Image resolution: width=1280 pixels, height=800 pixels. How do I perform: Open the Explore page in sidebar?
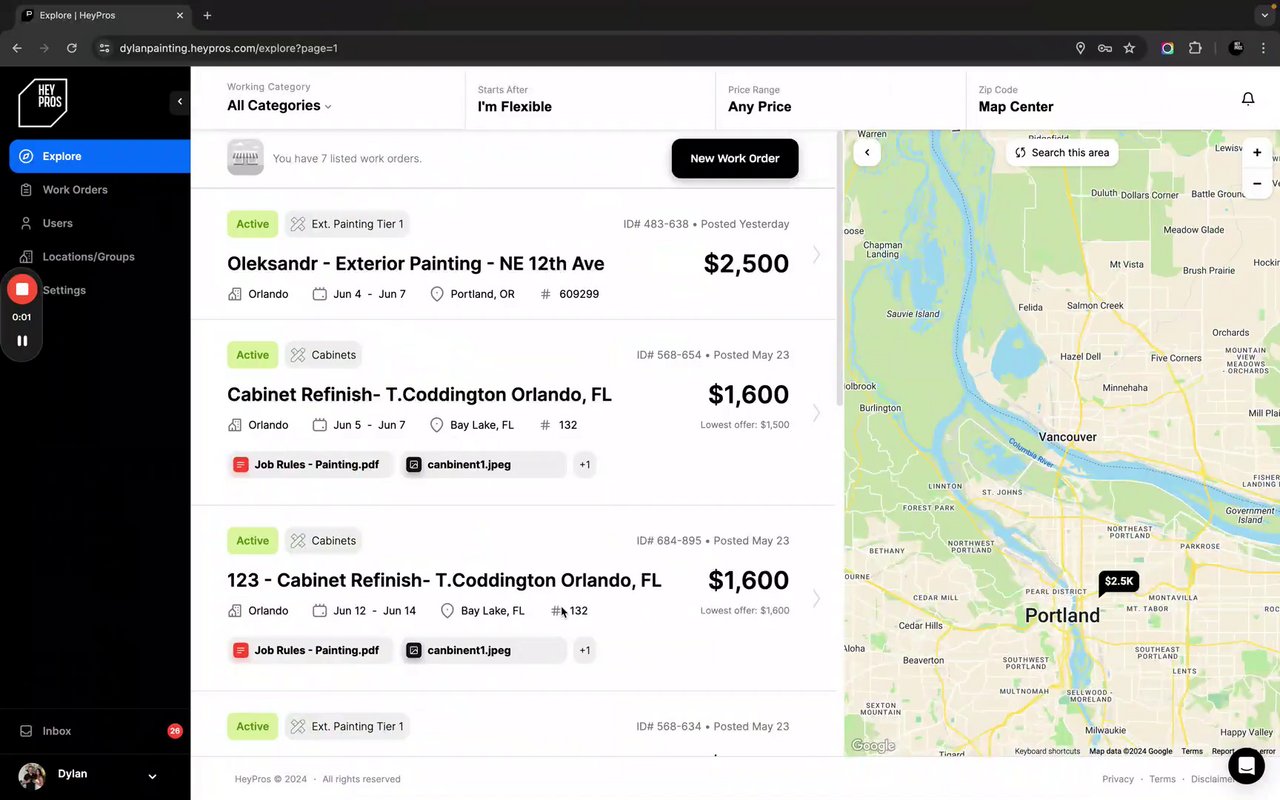click(100, 156)
